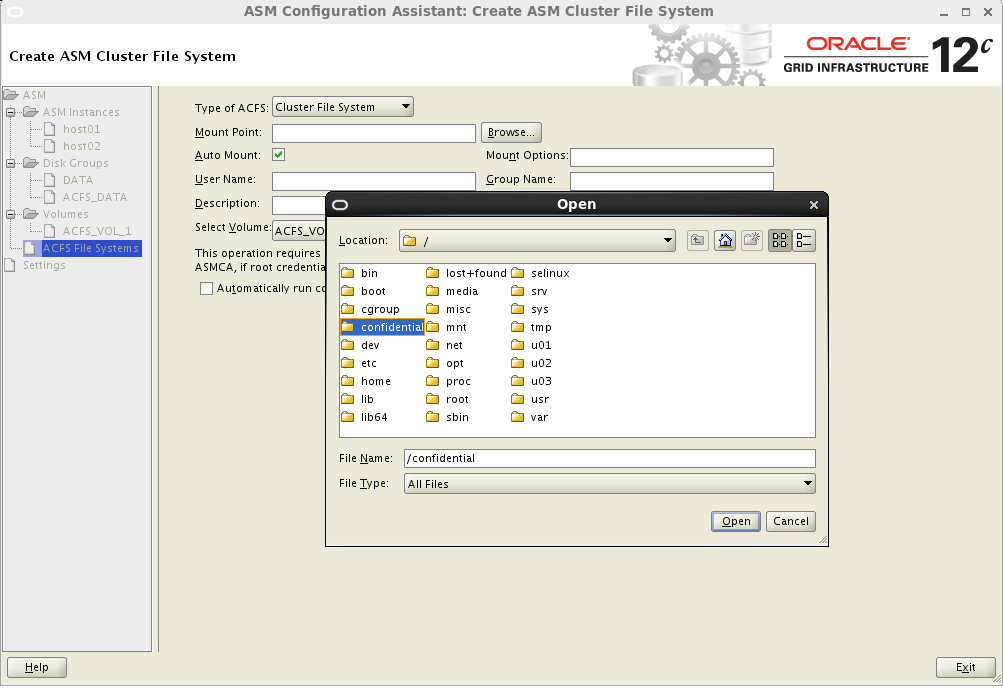This screenshot has width=1003, height=688.
Task: Select the tmp folder icon
Action: (x=518, y=327)
